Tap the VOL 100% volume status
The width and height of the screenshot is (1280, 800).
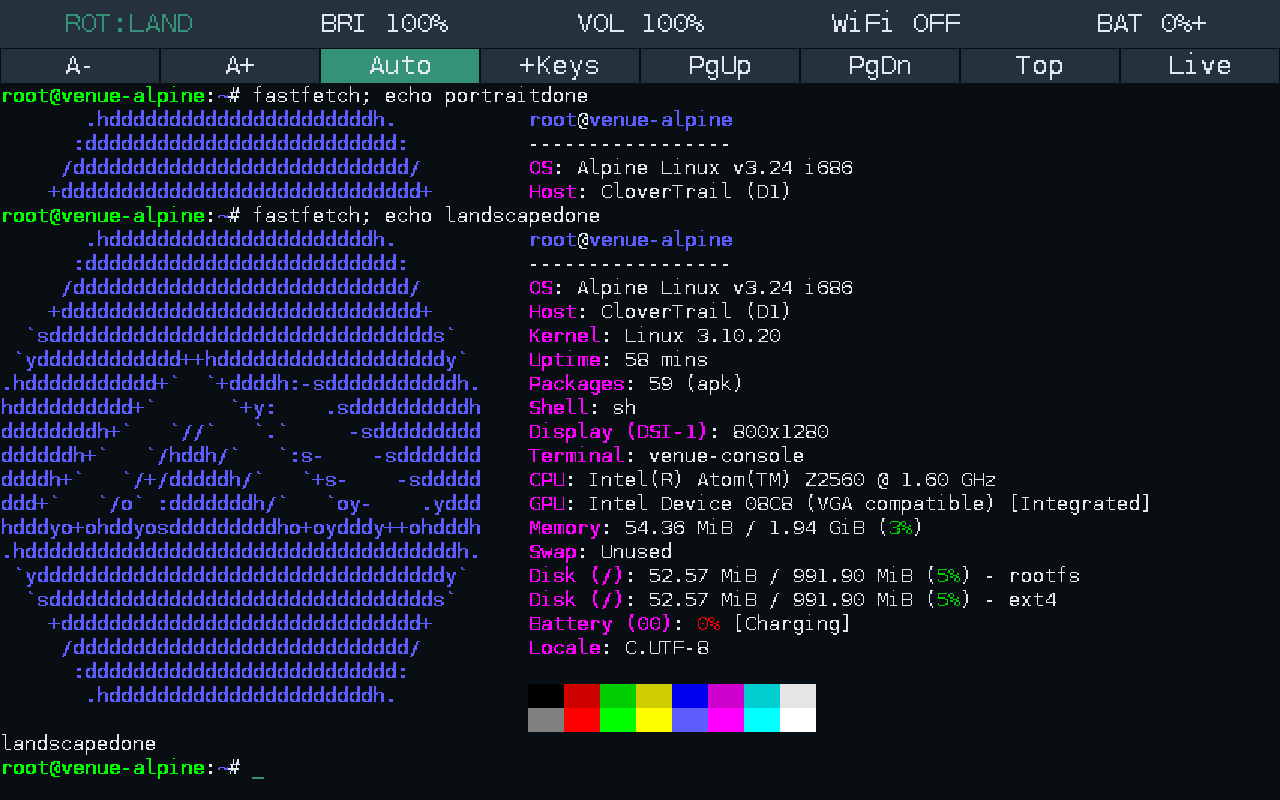click(641, 23)
